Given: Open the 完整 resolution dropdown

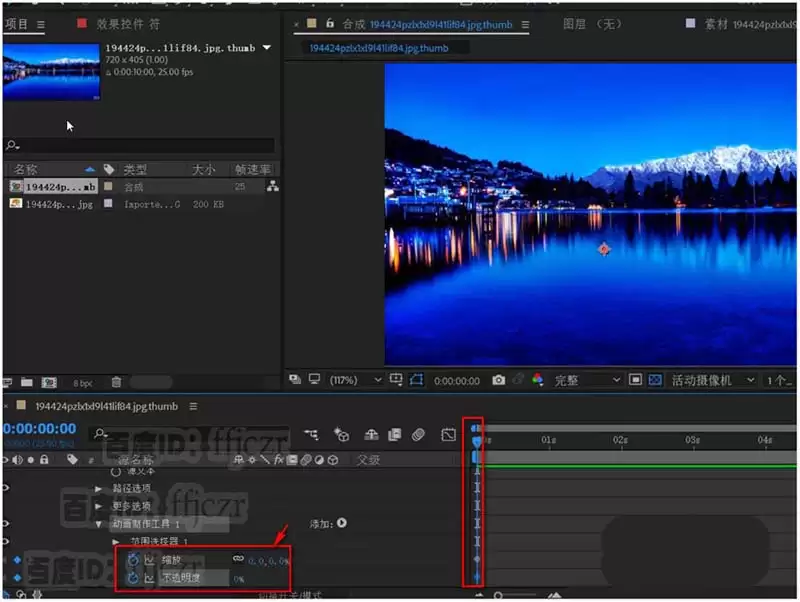Looking at the screenshot, I should tap(587, 380).
